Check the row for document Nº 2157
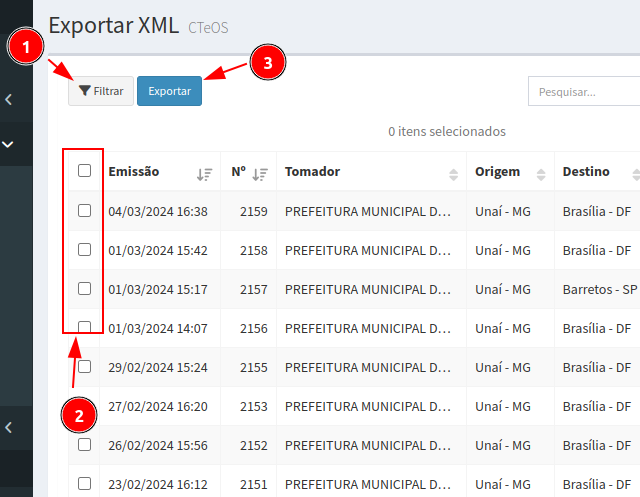This screenshot has width=640, height=497. click(85, 289)
